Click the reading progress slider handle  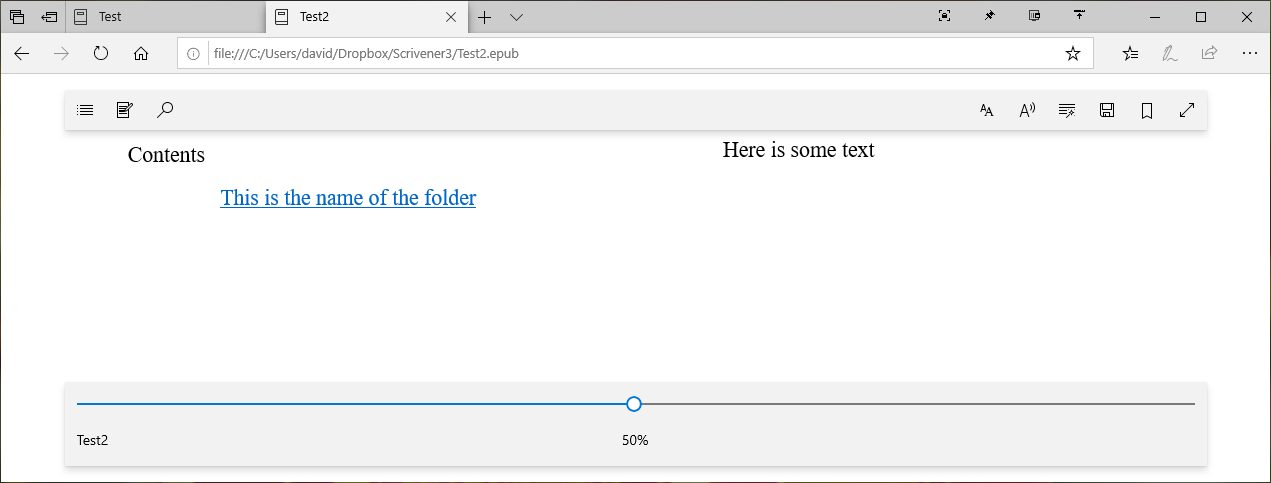pyautogui.click(x=634, y=404)
